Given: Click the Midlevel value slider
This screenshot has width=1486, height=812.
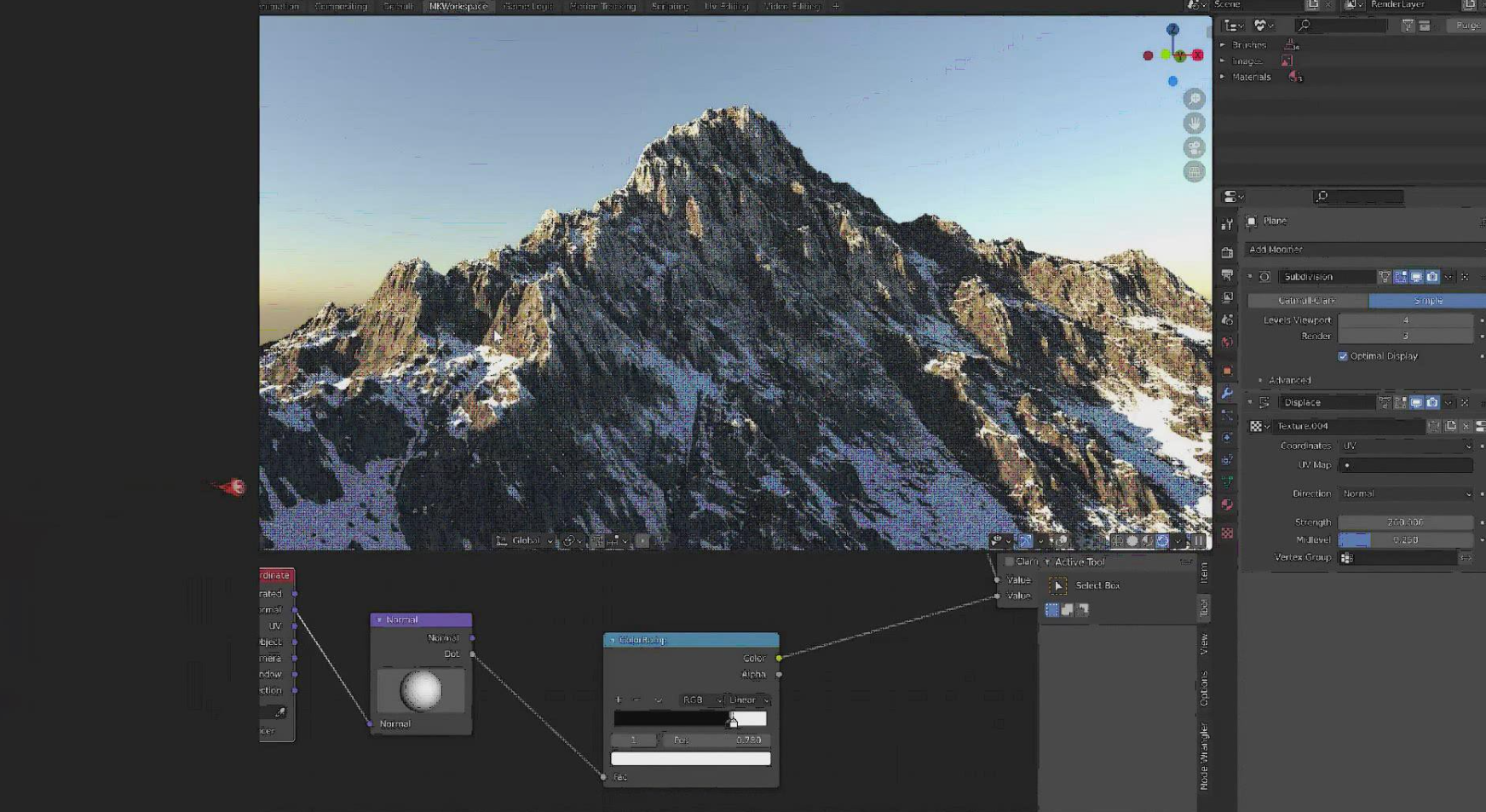Looking at the screenshot, I should tap(1406, 540).
